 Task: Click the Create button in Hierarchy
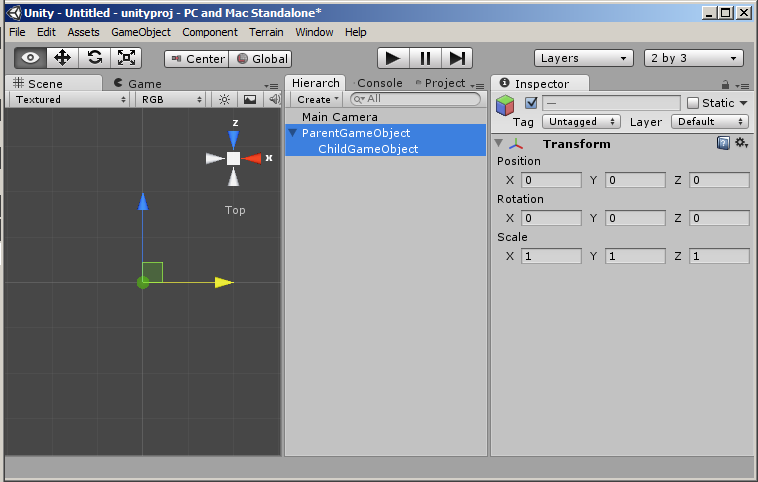[318, 99]
